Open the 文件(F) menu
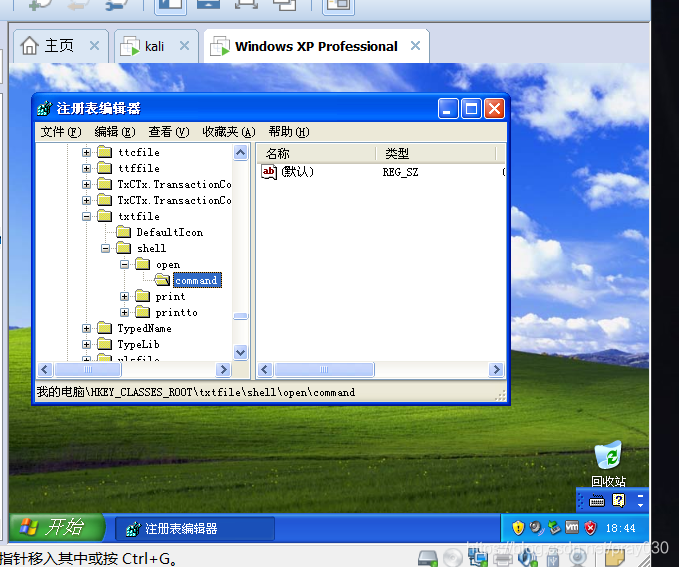 coord(61,132)
